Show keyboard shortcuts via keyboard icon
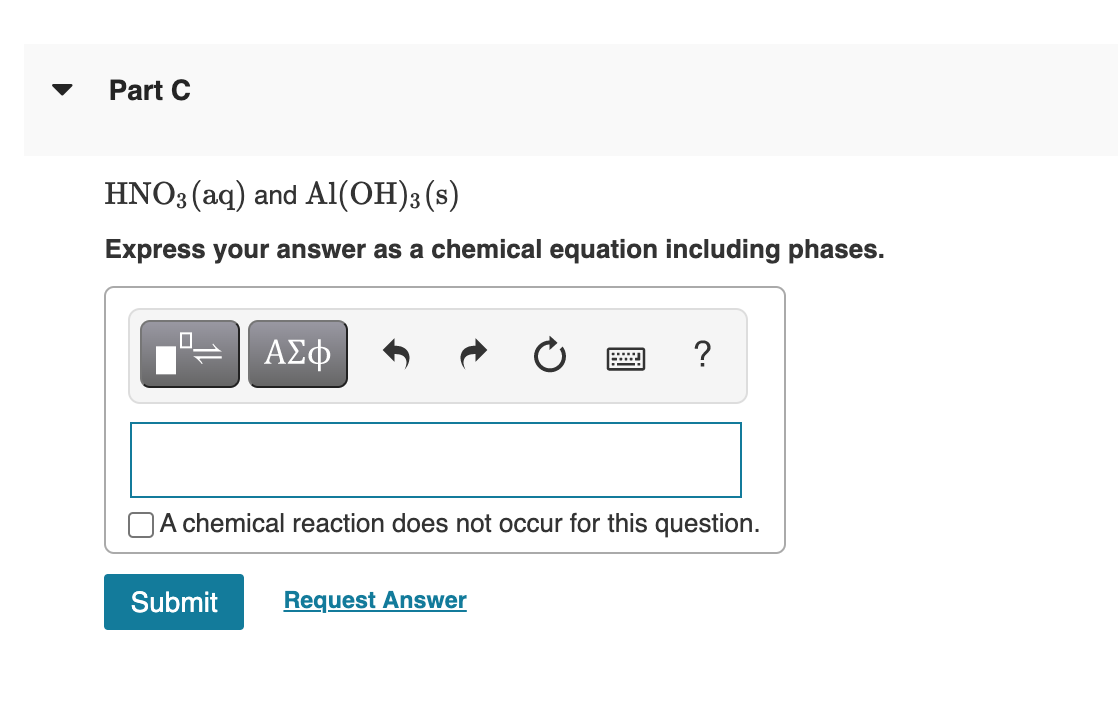Image resolution: width=1118 pixels, height=714 pixels. pos(627,356)
